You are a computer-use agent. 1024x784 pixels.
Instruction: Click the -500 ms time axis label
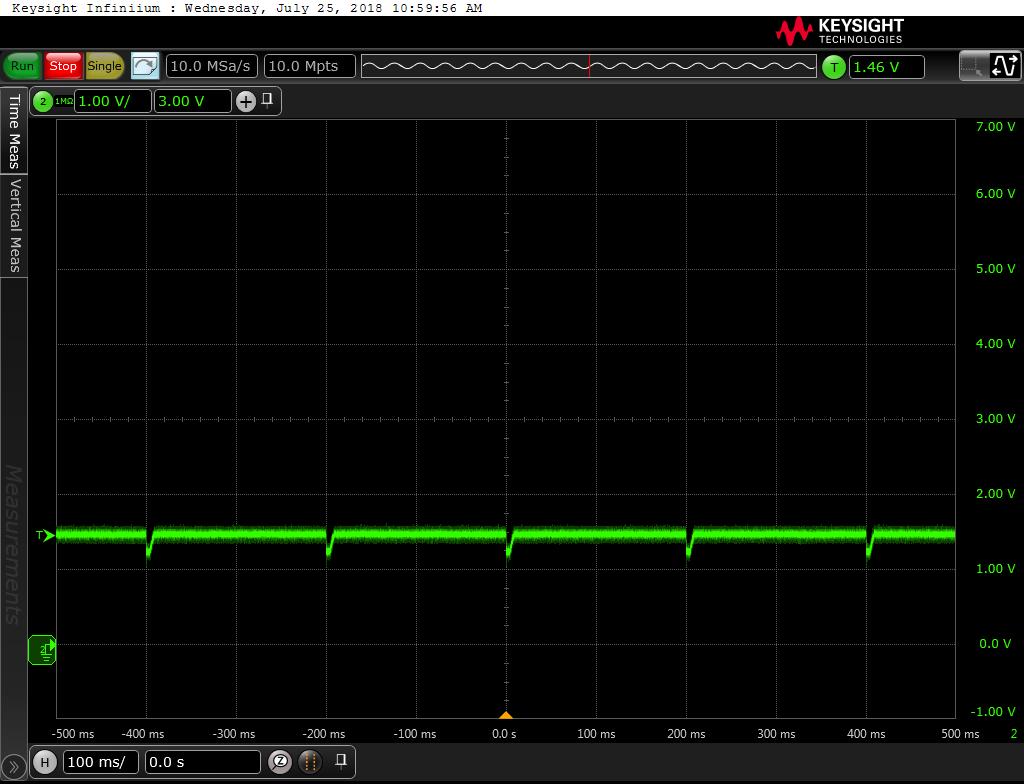[x=72, y=734]
